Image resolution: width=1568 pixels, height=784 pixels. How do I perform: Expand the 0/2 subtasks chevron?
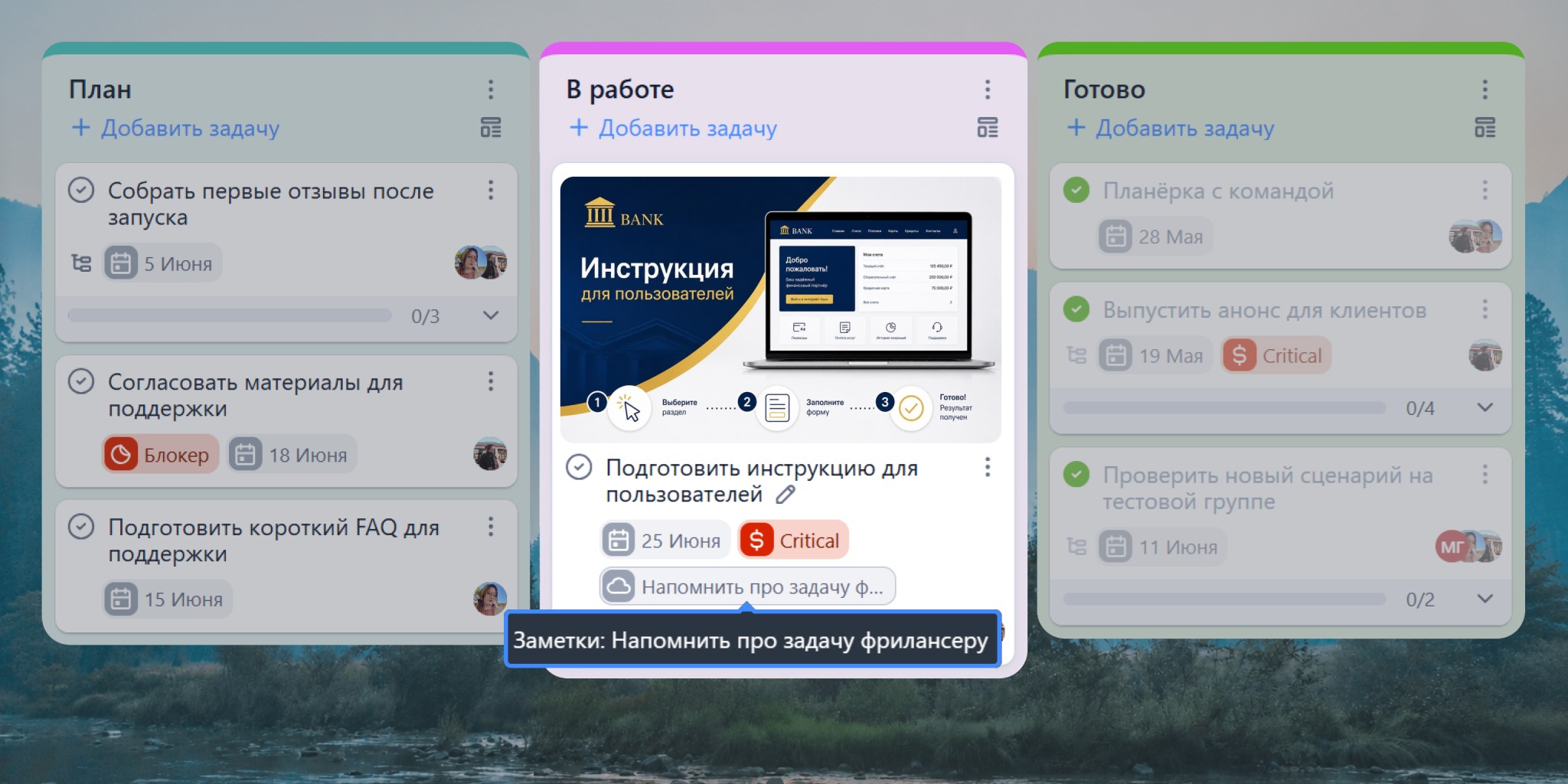tap(1485, 599)
